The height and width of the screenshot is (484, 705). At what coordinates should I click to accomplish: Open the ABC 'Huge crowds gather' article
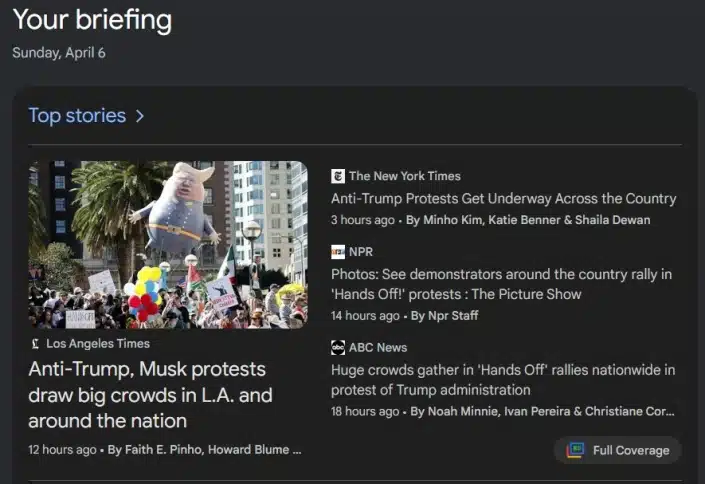[x=502, y=380]
